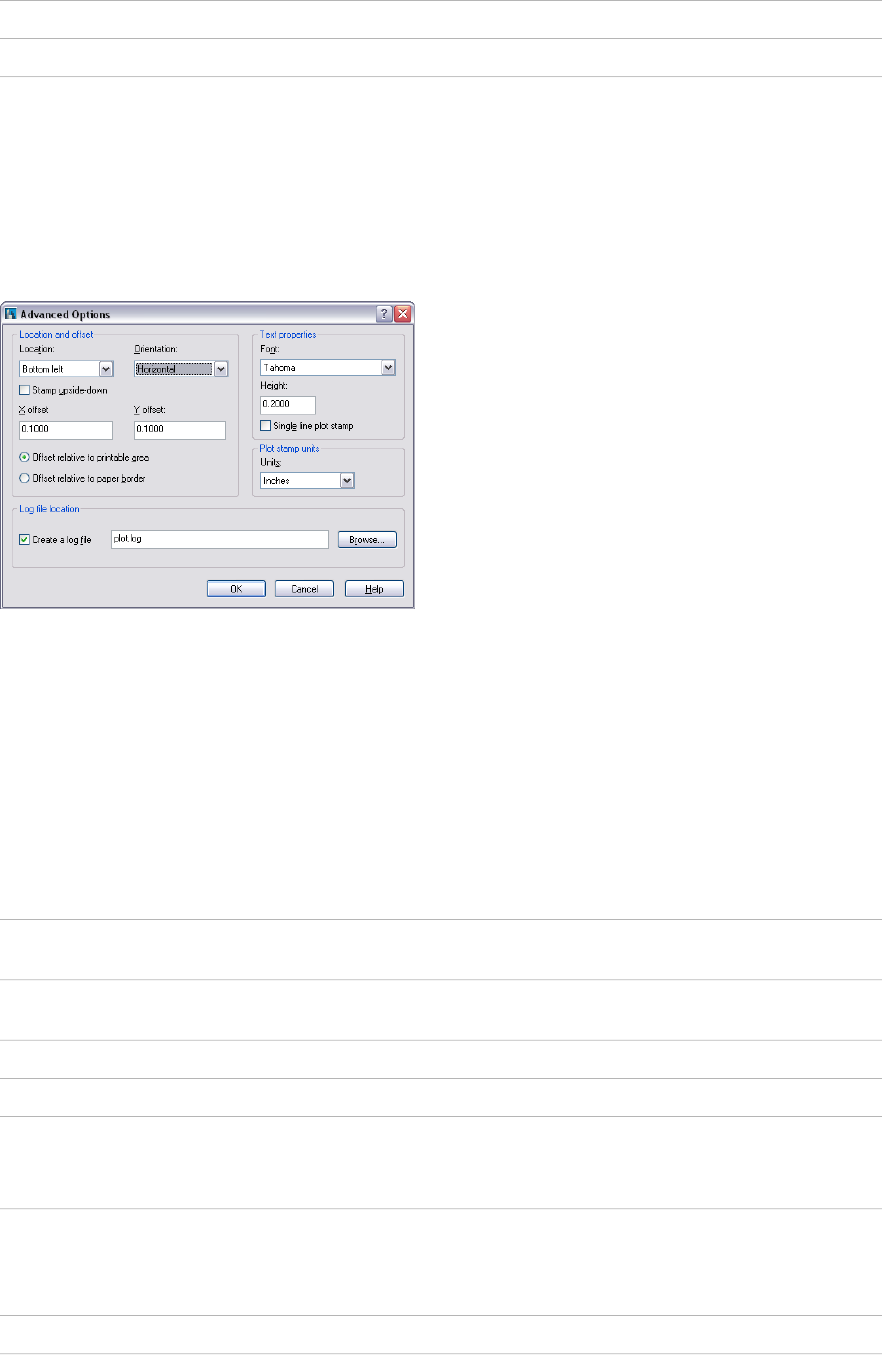Close the Advanced Options dialog
Image resolution: width=882 pixels, height=1355 pixels.
(x=402, y=313)
